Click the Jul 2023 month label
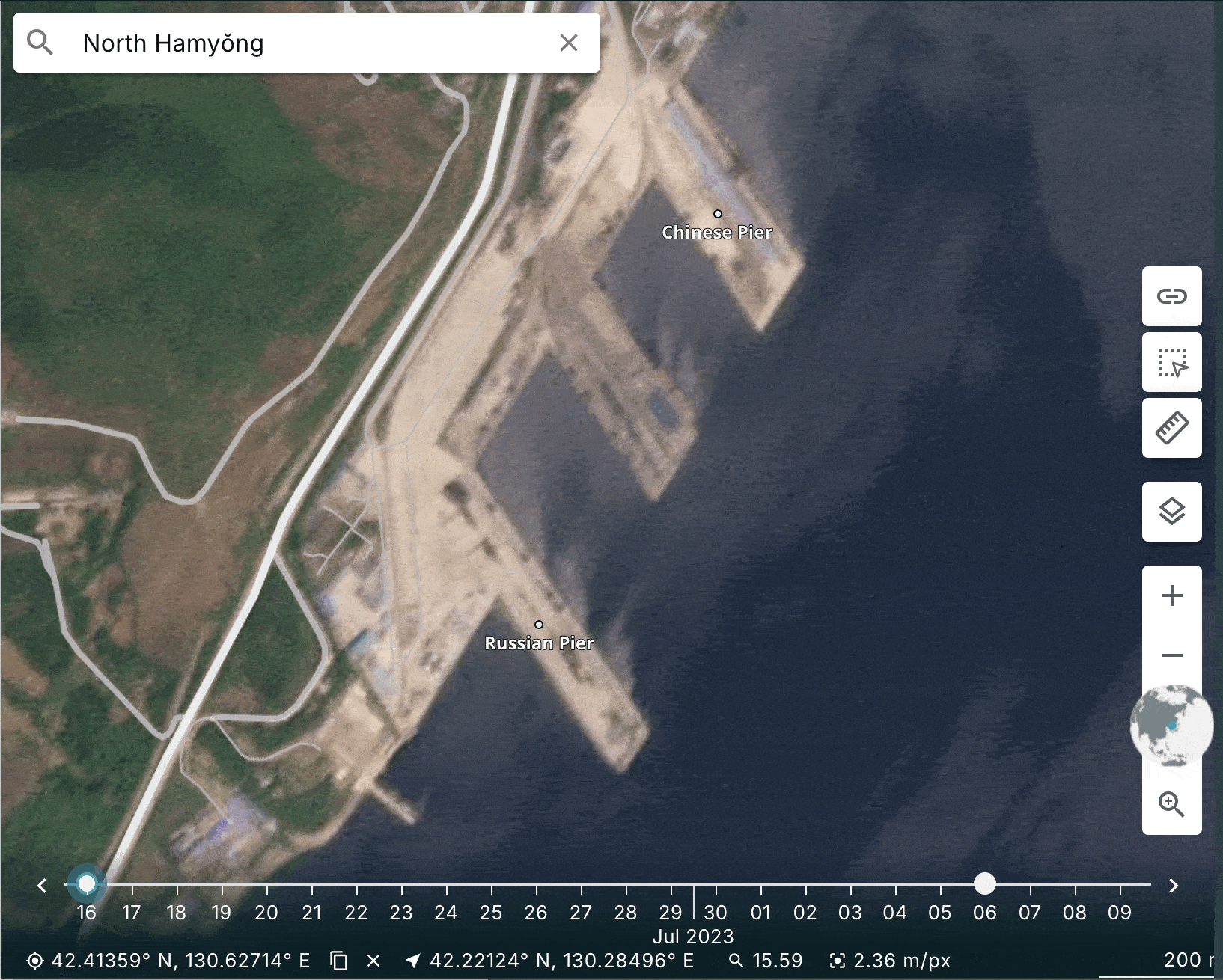1223x980 pixels. point(693,936)
